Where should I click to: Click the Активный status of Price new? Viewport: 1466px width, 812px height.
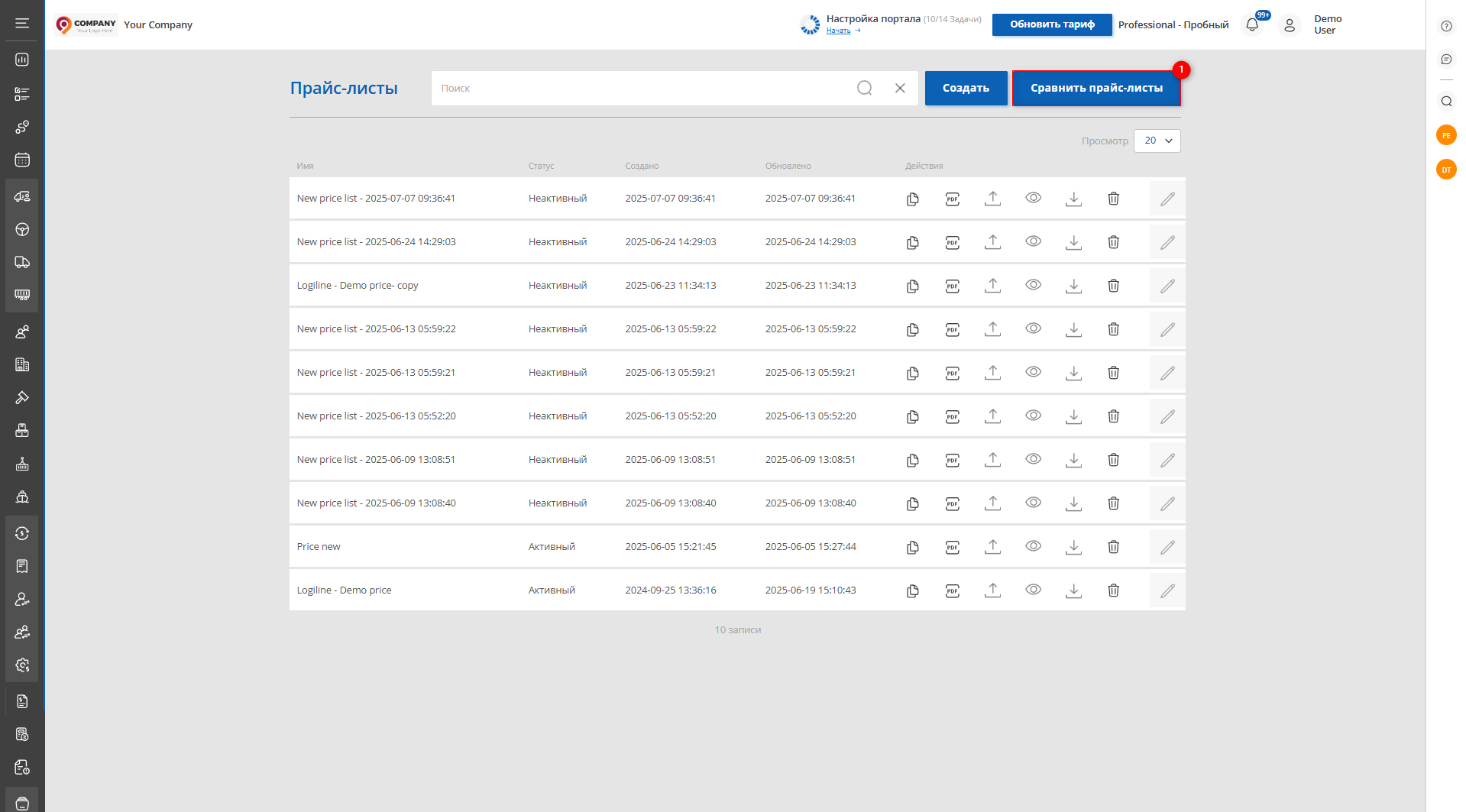552,546
